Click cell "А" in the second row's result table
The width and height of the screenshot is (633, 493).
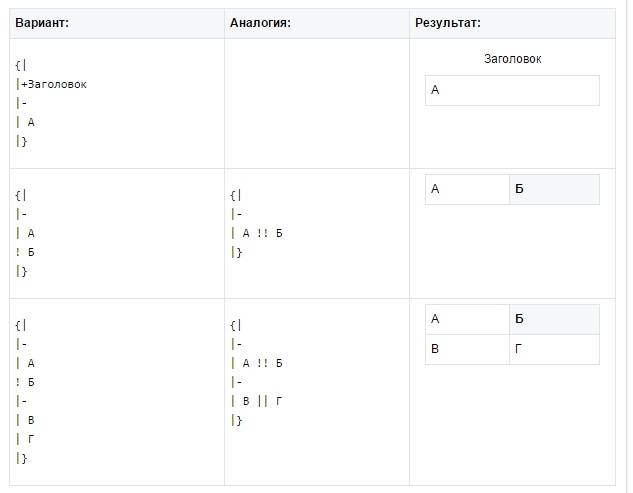[467, 189]
